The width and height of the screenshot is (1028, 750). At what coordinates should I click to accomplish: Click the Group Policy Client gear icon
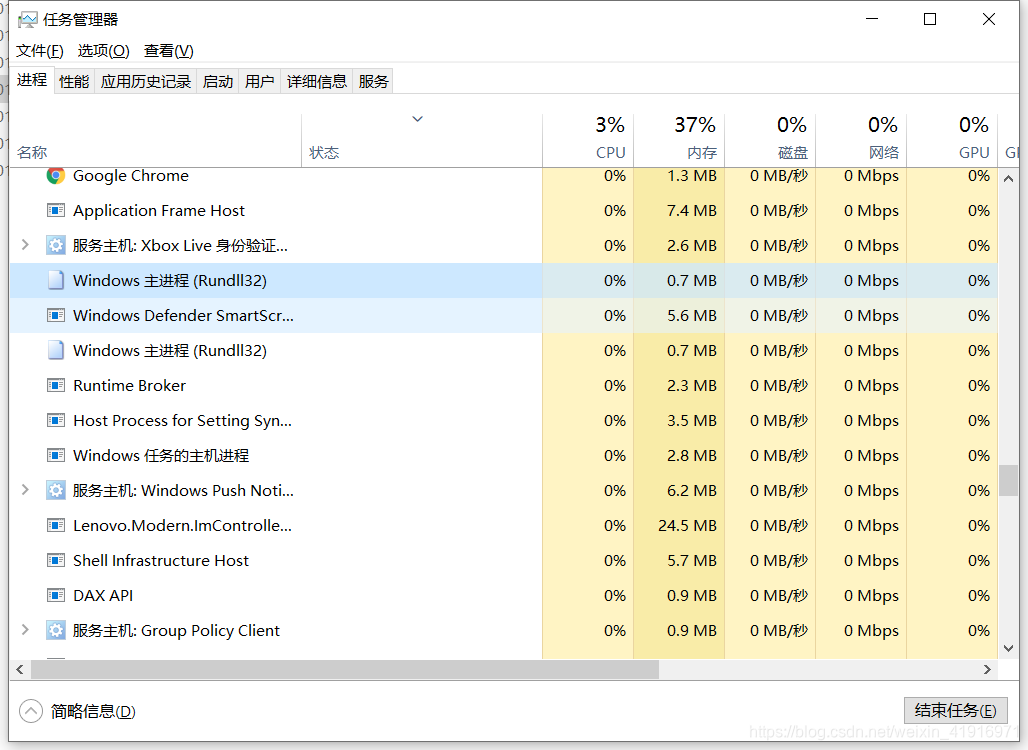(56, 630)
